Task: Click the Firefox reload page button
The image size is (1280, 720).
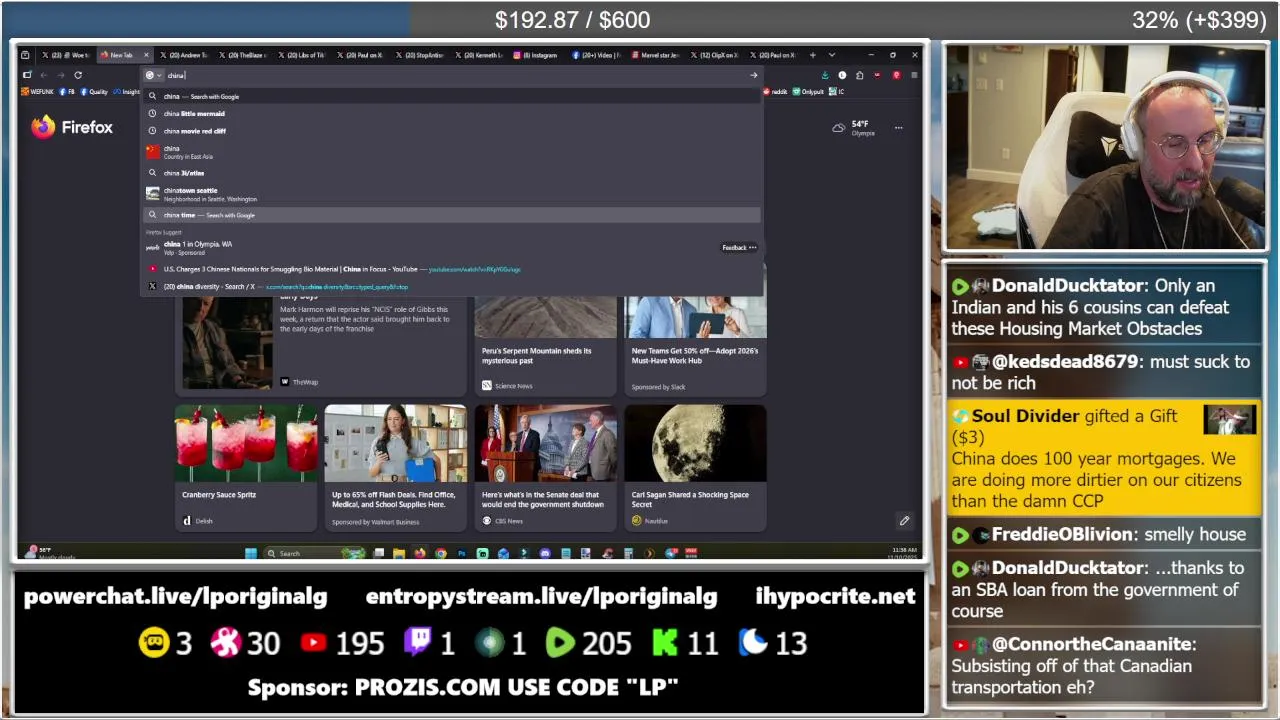Action: pos(78,75)
